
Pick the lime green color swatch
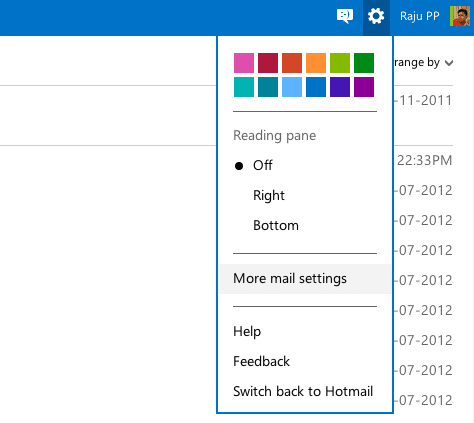(340, 63)
